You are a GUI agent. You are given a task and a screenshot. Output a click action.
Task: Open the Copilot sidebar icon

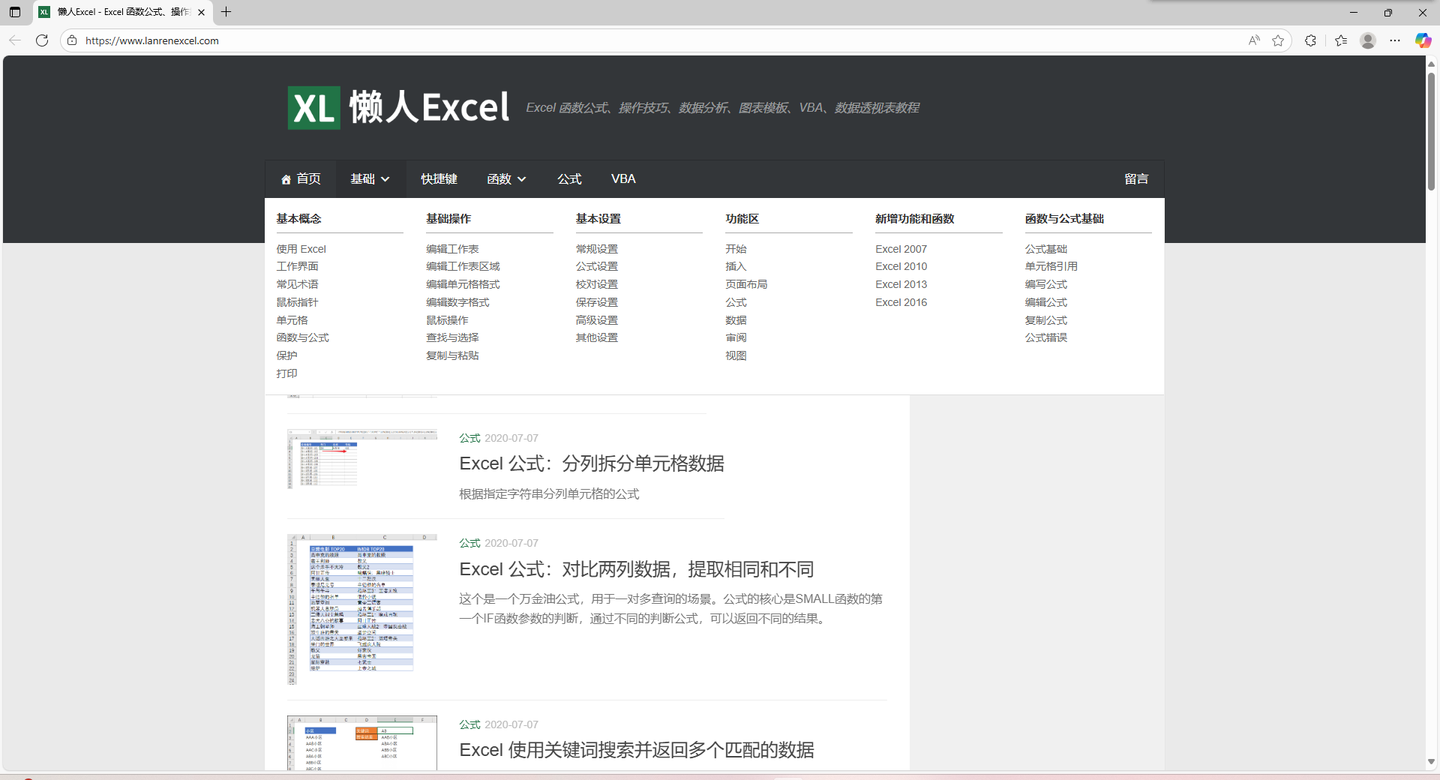point(1423,41)
